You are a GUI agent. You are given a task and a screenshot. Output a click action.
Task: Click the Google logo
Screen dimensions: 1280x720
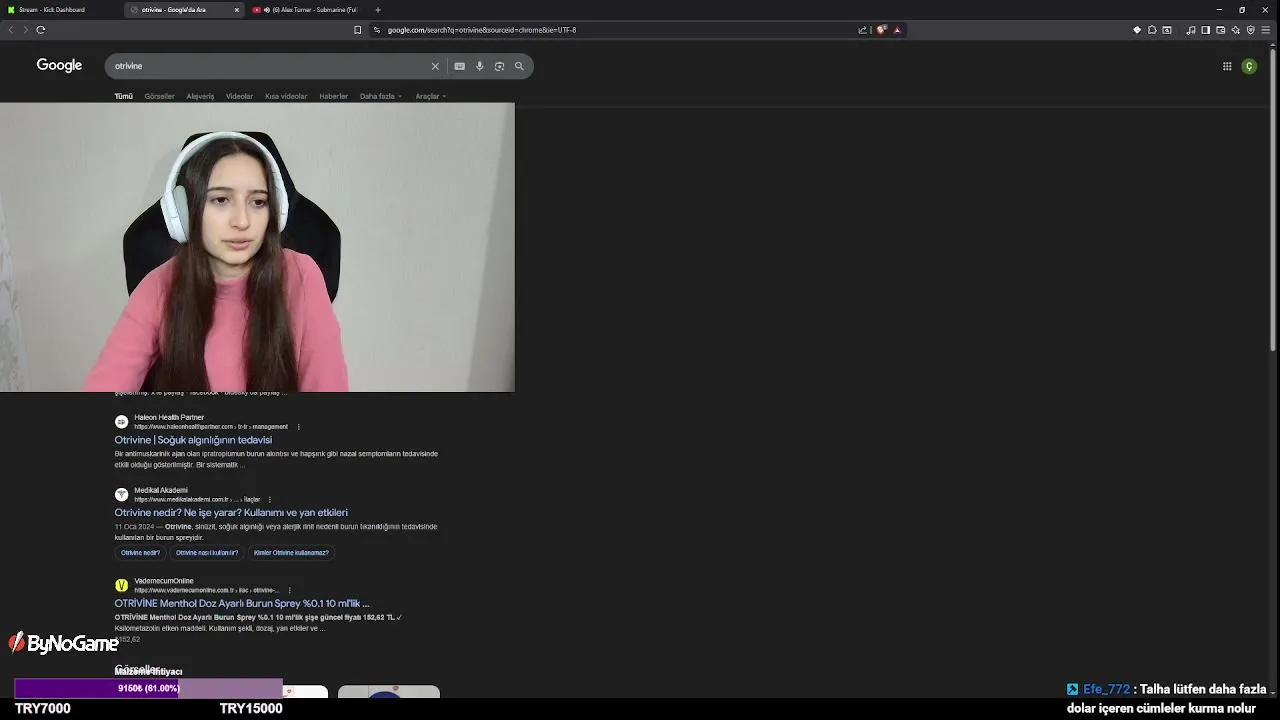pos(59,65)
